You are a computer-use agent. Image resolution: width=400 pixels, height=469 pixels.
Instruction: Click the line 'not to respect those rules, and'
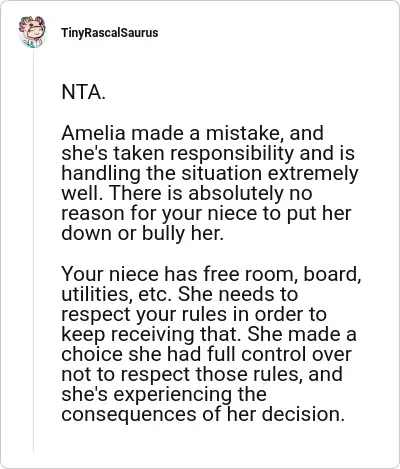click(x=202, y=374)
